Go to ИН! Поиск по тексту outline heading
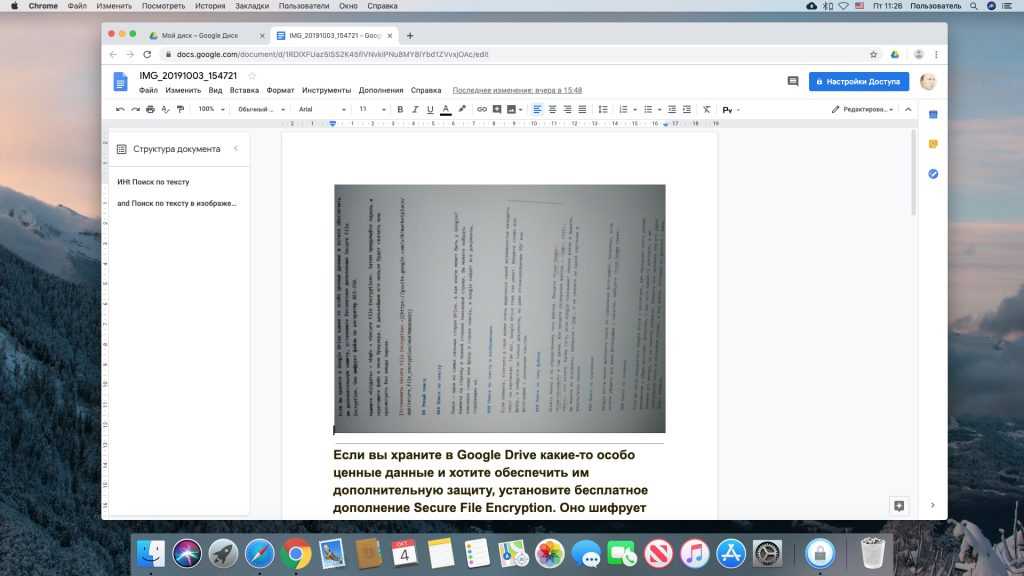The image size is (1024, 576). [153, 182]
